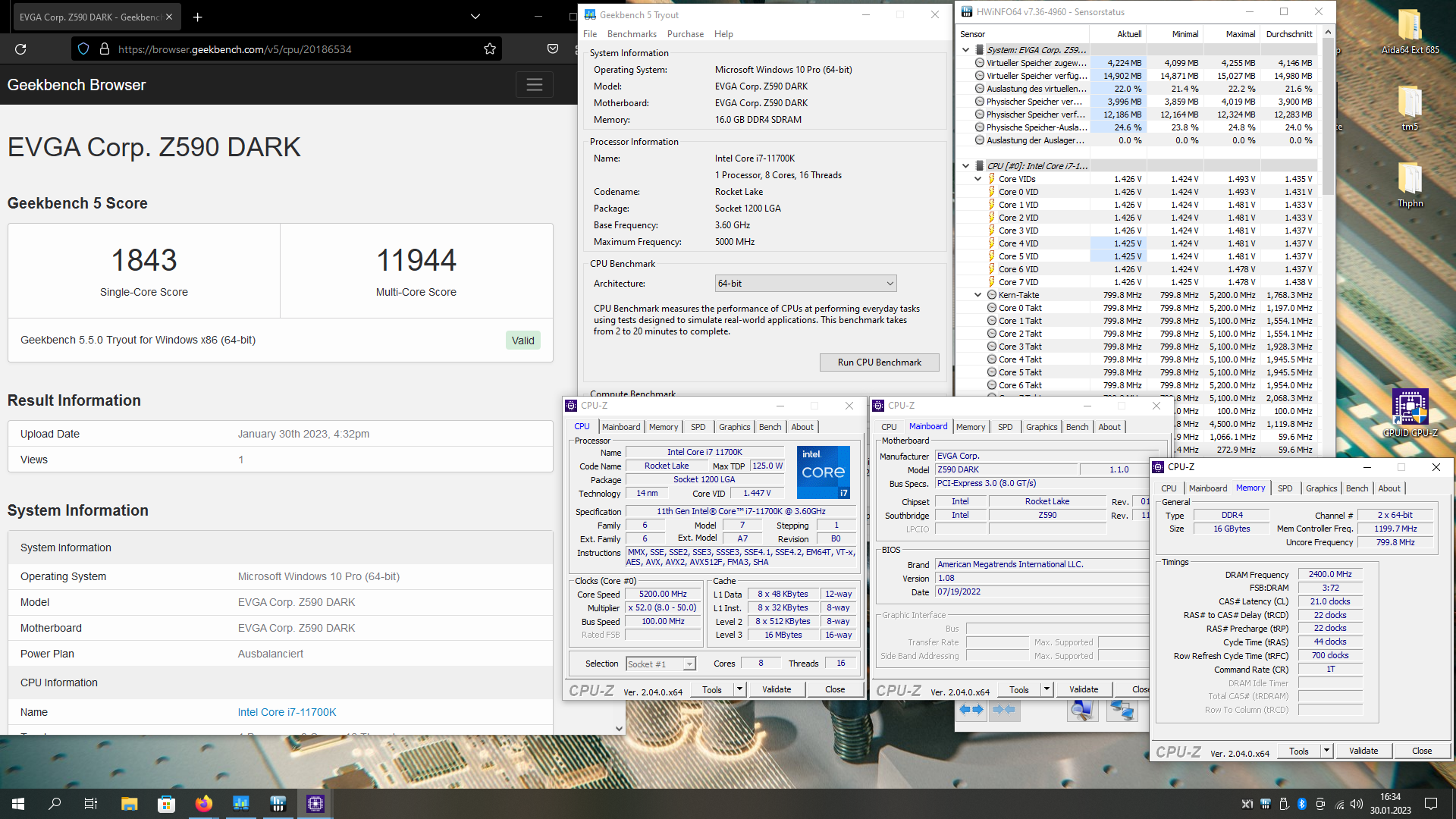The image size is (1456, 819).
Task: Click HWiNFO network computers icon
Action: [x=1122, y=710]
